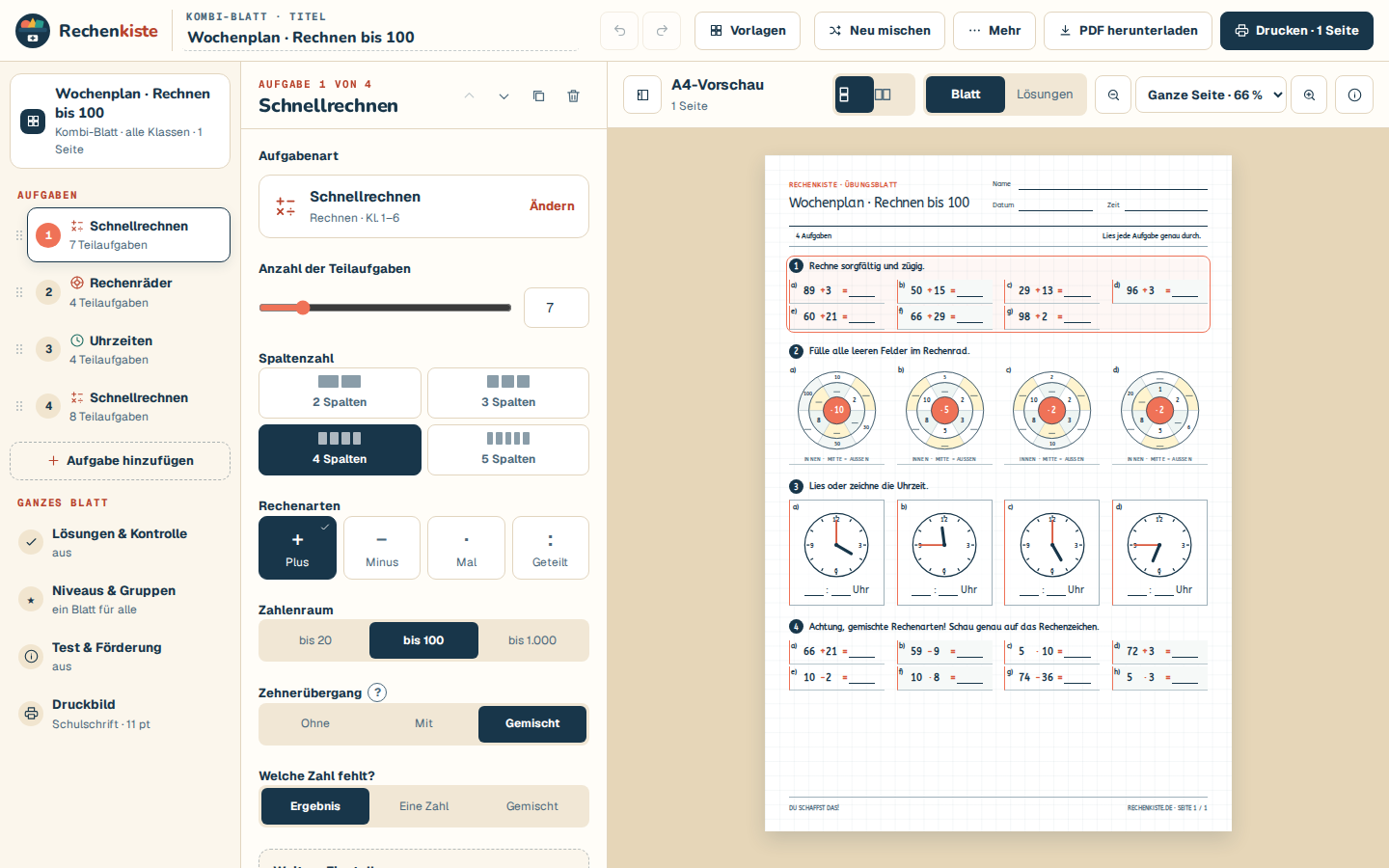Open the Zehnerübergang help icon

(x=377, y=692)
